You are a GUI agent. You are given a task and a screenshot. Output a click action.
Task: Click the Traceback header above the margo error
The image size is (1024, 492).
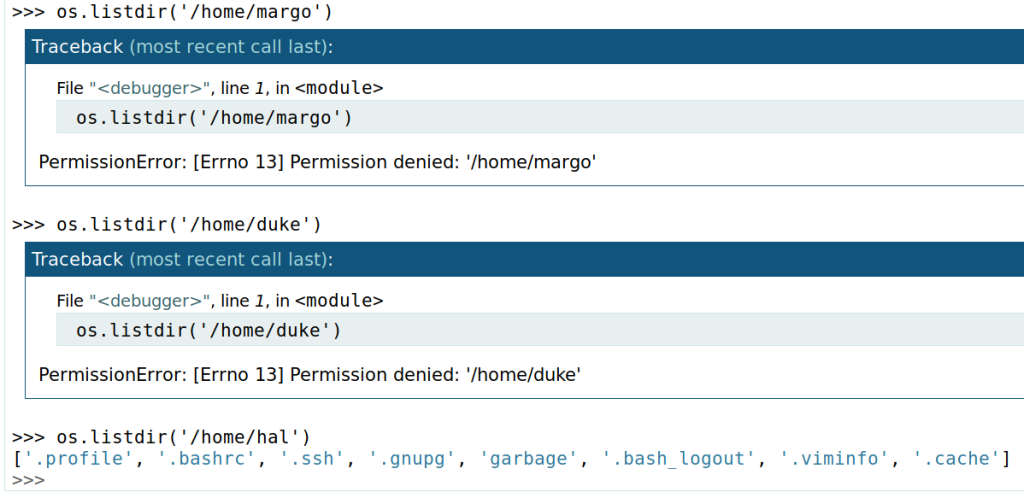pyautogui.click(x=182, y=47)
